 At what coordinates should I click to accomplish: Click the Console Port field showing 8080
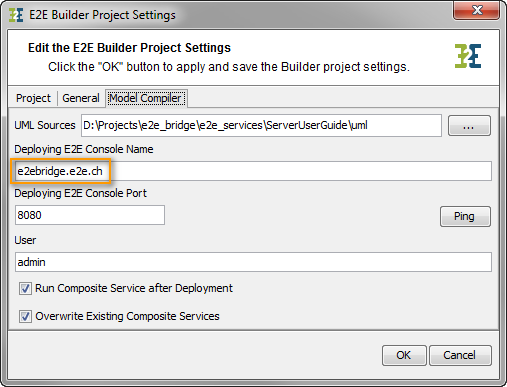tap(90, 215)
